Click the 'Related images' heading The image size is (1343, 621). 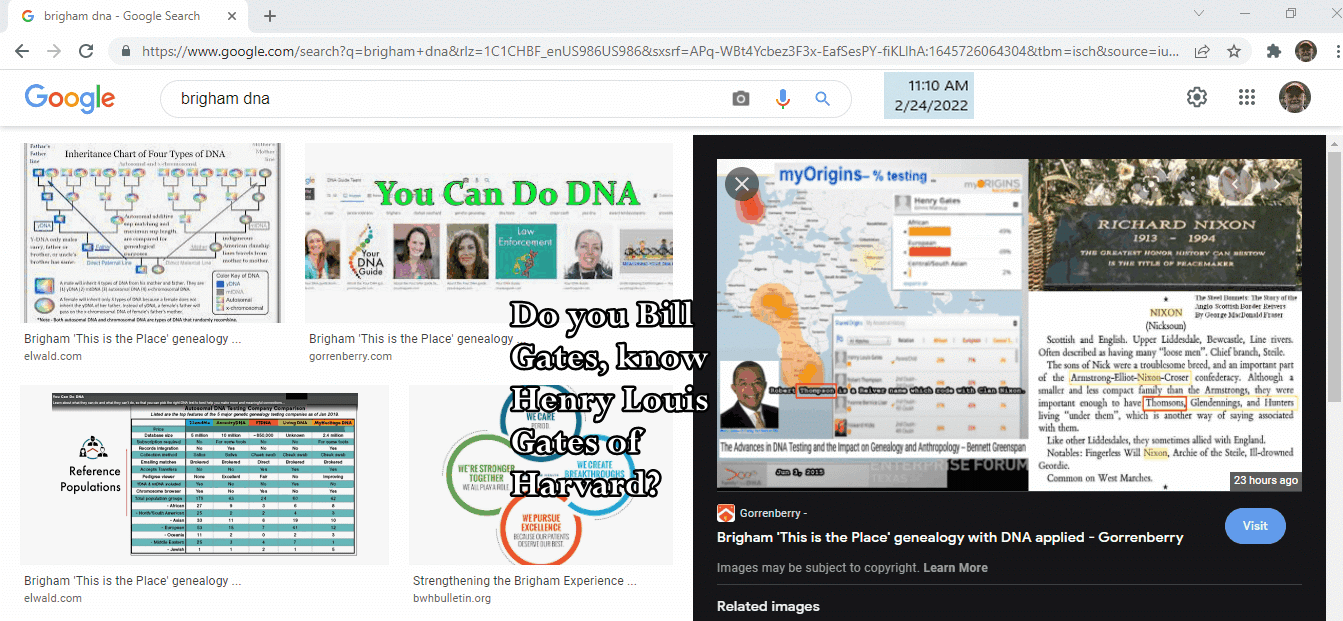pyautogui.click(x=768, y=606)
